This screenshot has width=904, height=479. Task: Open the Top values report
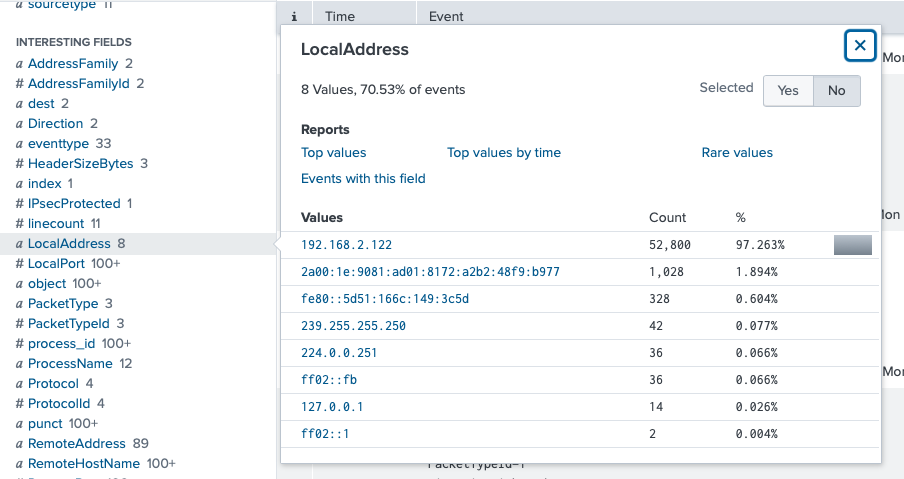[333, 153]
